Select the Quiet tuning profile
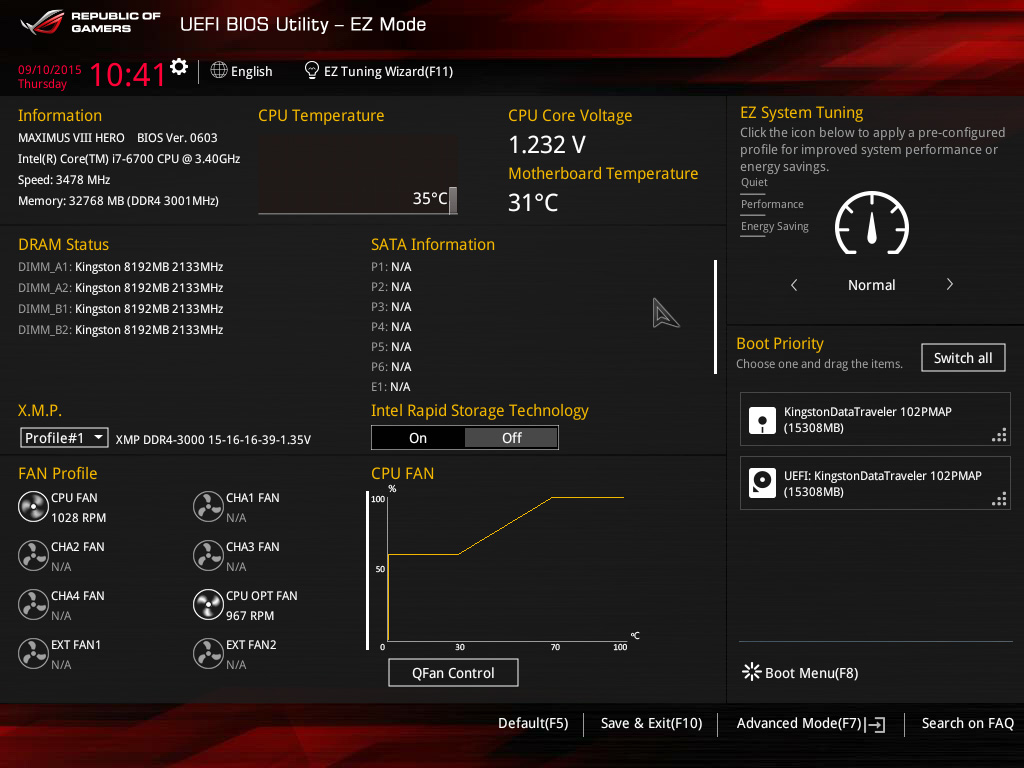The height and width of the screenshot is (768, 1024). [x=754, y=183]
